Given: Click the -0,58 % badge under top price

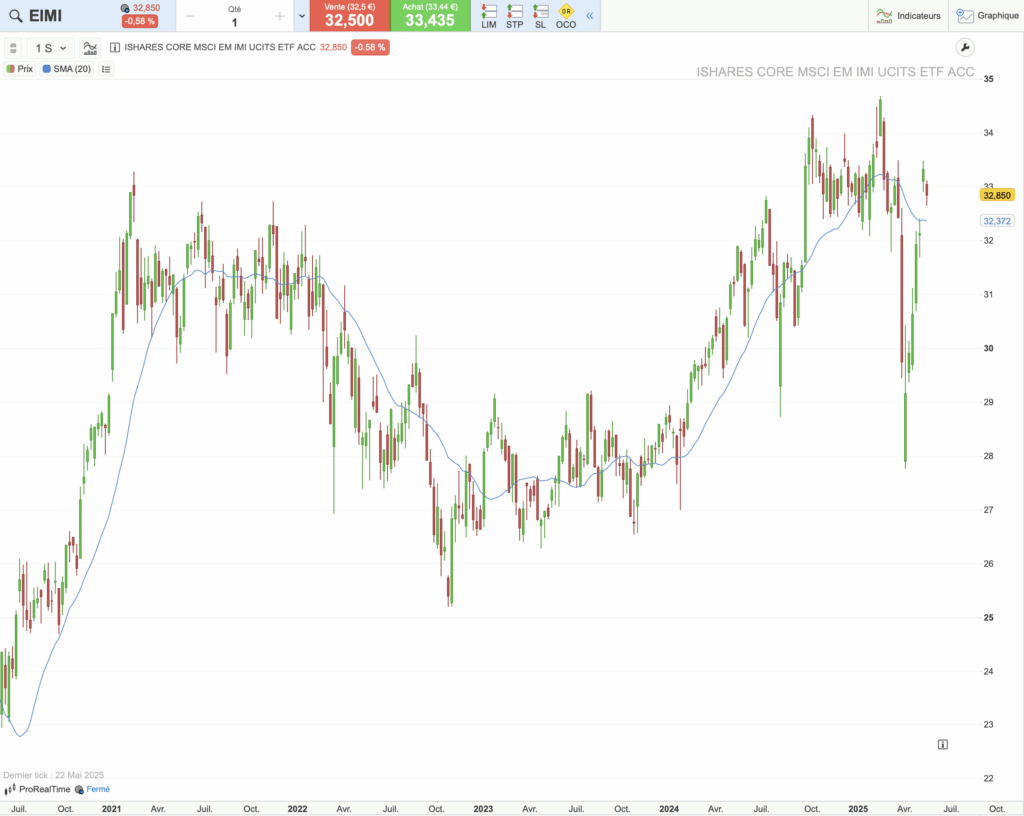Looking at the screenshot, I should tap(140, 21).
